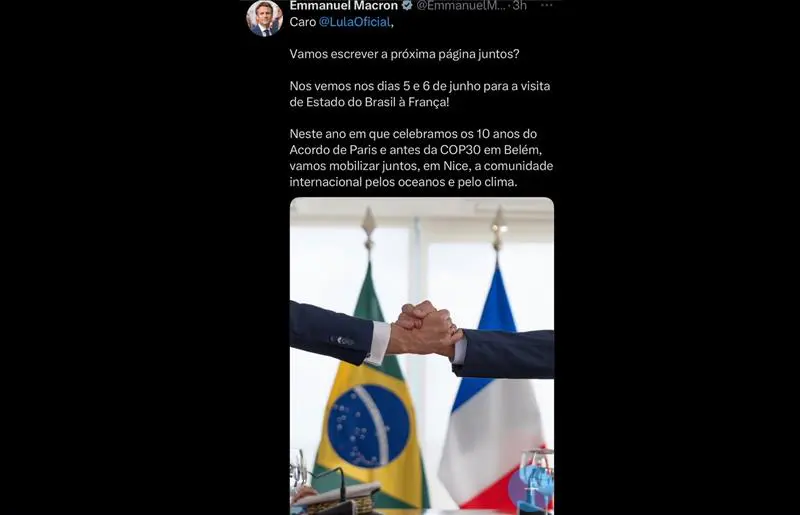Screen dimensions: 800x515
Task: Click the microphone at the photo's bottom left
Action: point(329,480)
